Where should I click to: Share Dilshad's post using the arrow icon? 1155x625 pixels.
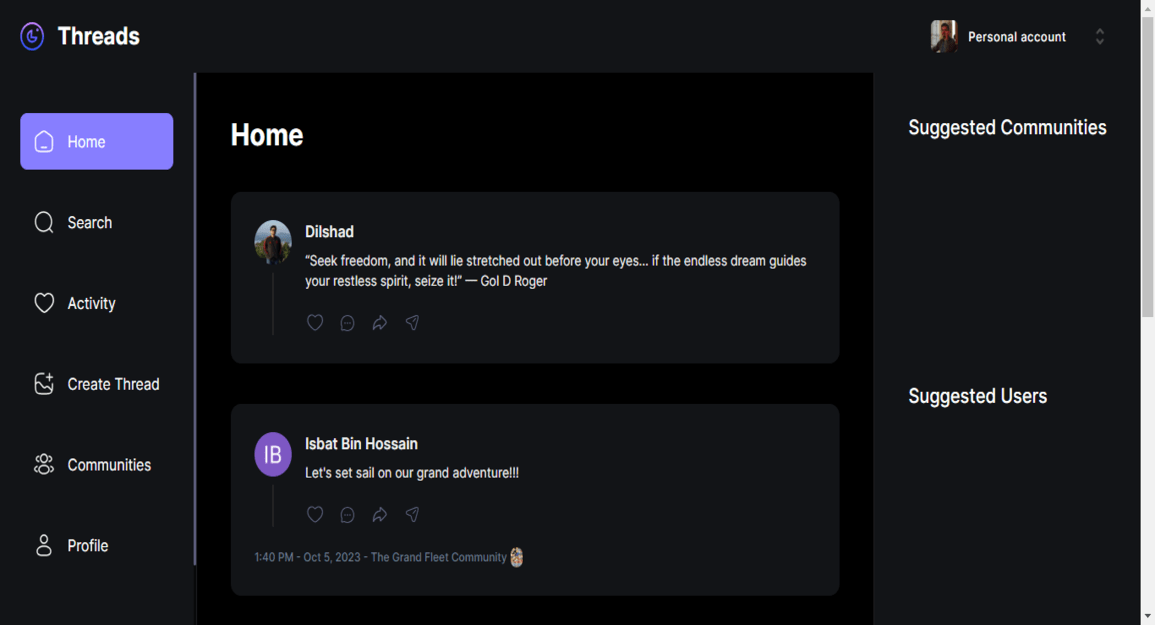click(x=379, y=322)
